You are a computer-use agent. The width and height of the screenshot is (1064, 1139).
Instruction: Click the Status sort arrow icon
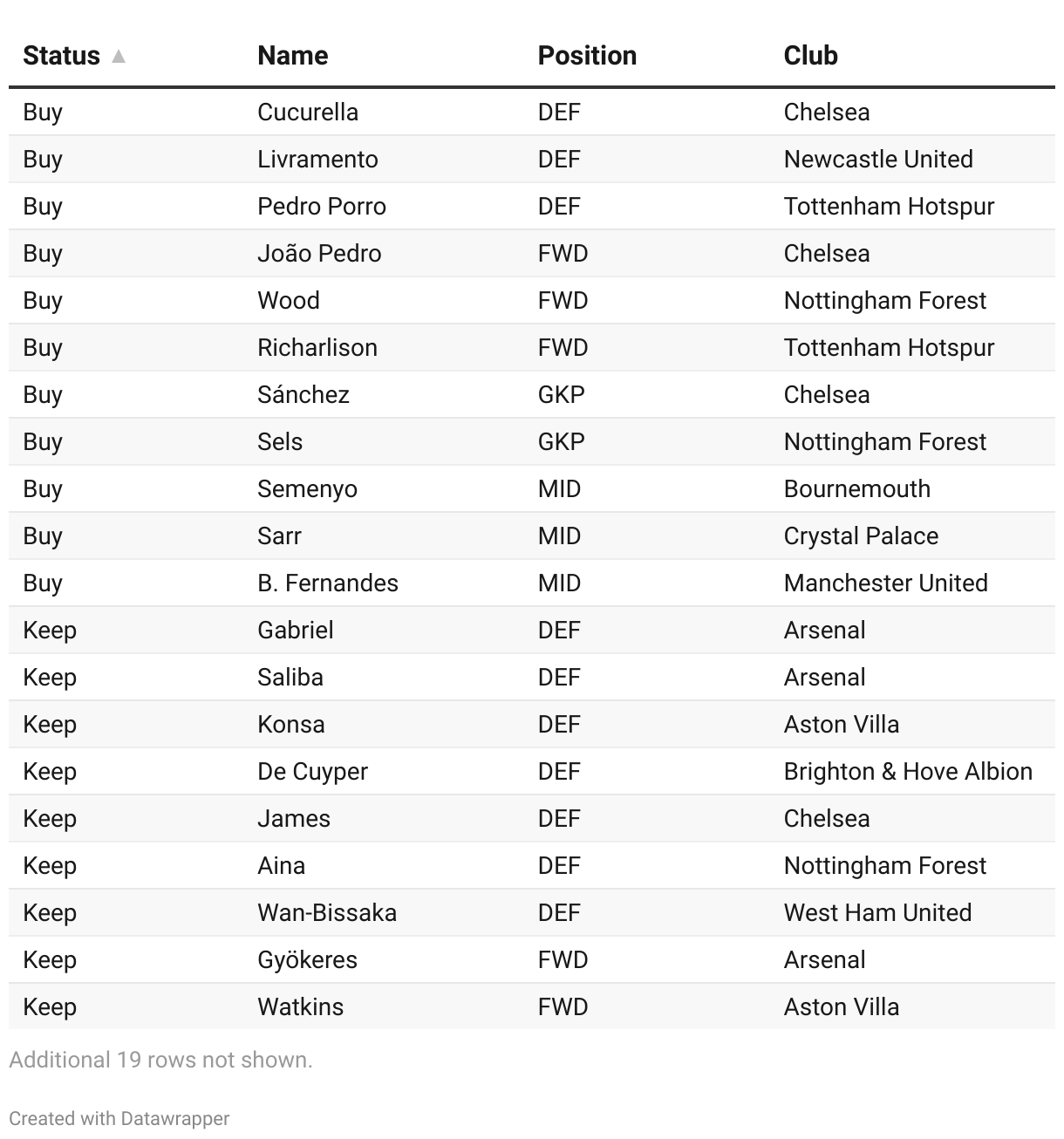tap(119, 57)
